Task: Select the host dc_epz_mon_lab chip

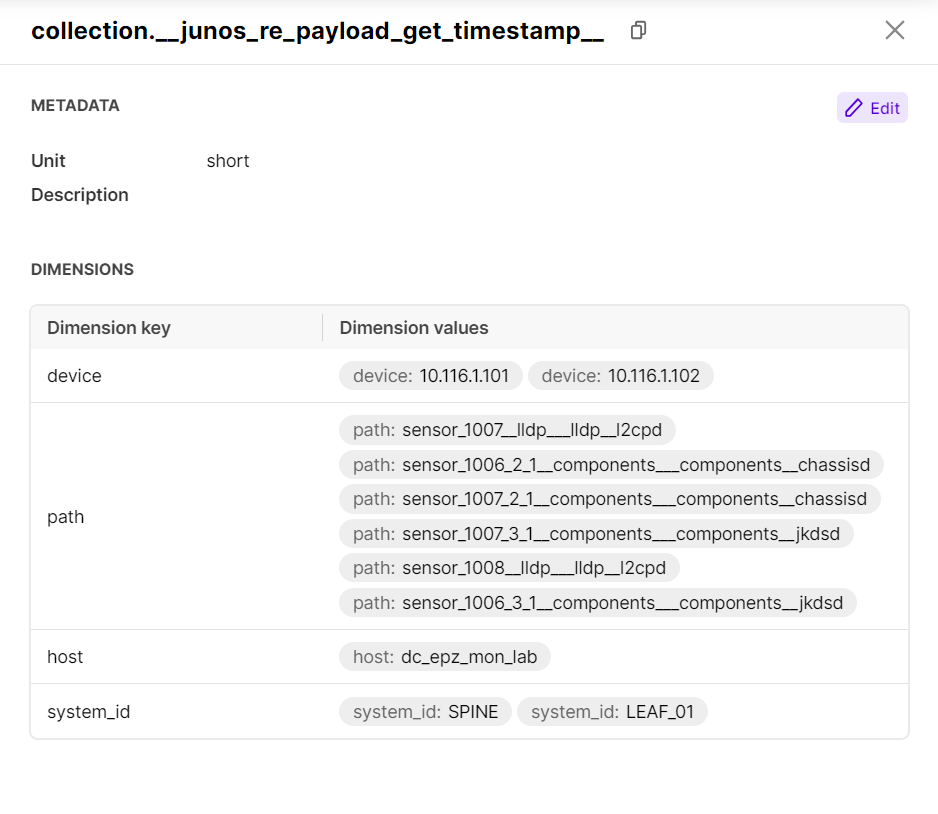Action: pos(445,657)
